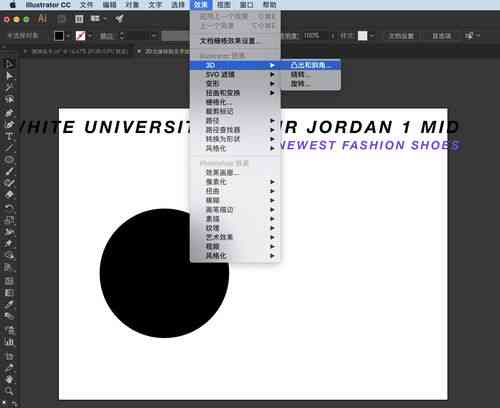Select the Zoom magnifier tool
This screenshot has width=500, height=408.
(9, 391)
